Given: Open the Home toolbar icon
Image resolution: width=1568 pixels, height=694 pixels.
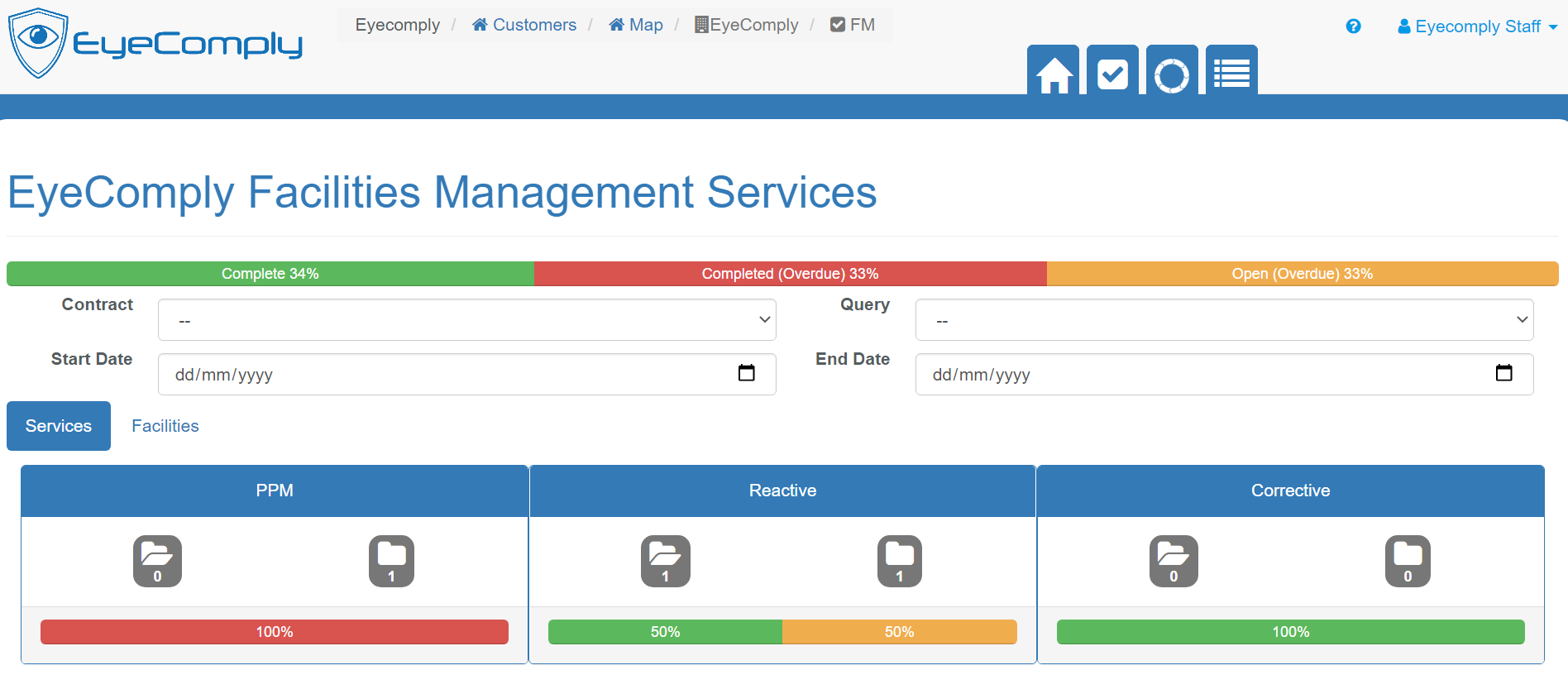Looking at the screenshot, I should (1053, 70).
